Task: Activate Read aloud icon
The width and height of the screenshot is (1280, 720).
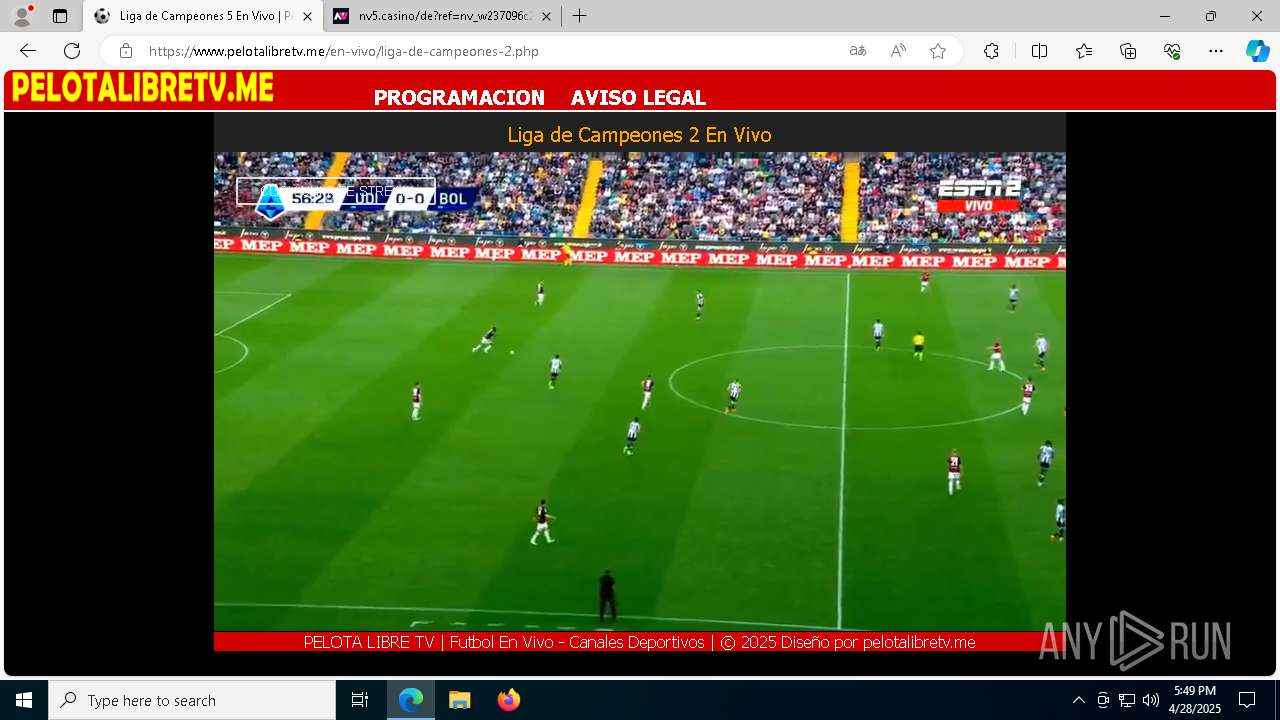Action: point(898,51)
